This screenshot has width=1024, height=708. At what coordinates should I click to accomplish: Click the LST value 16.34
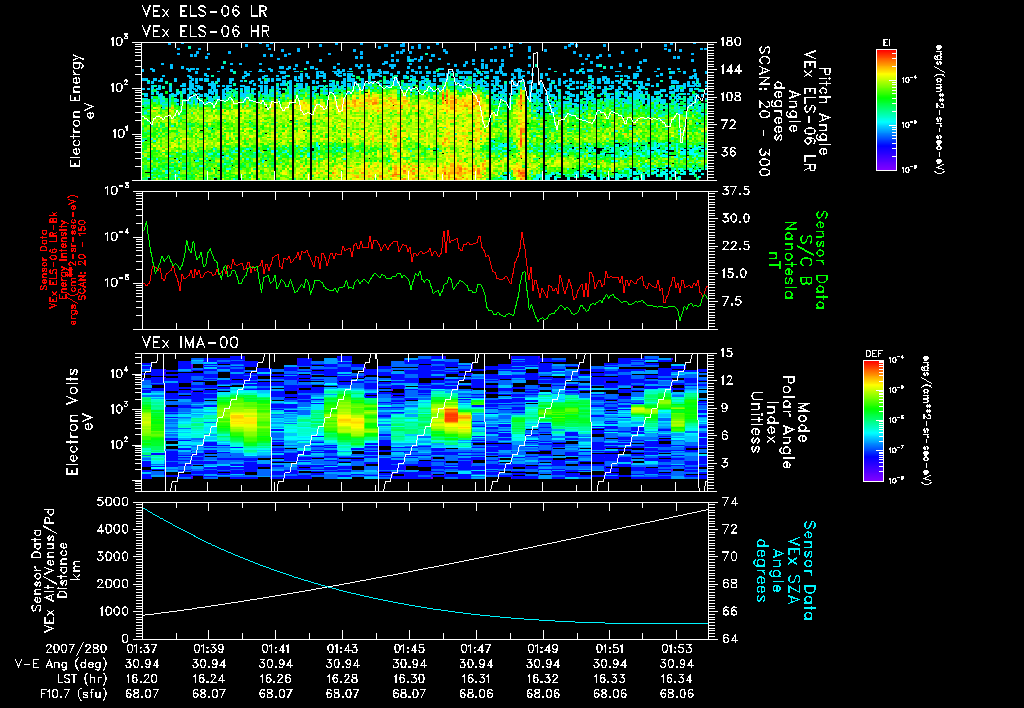click(677, 679)
